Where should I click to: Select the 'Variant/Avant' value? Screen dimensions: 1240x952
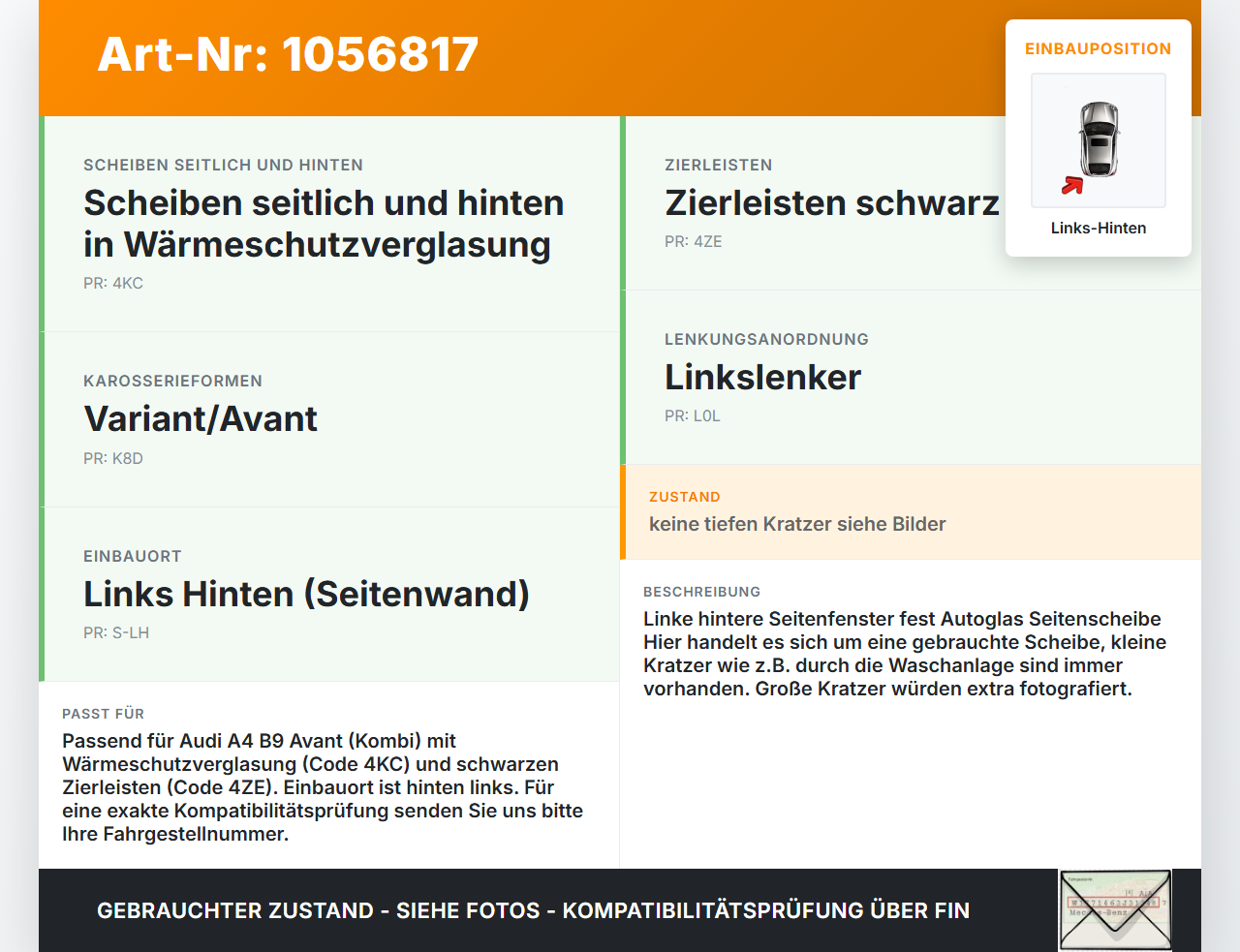coord(201,418)
